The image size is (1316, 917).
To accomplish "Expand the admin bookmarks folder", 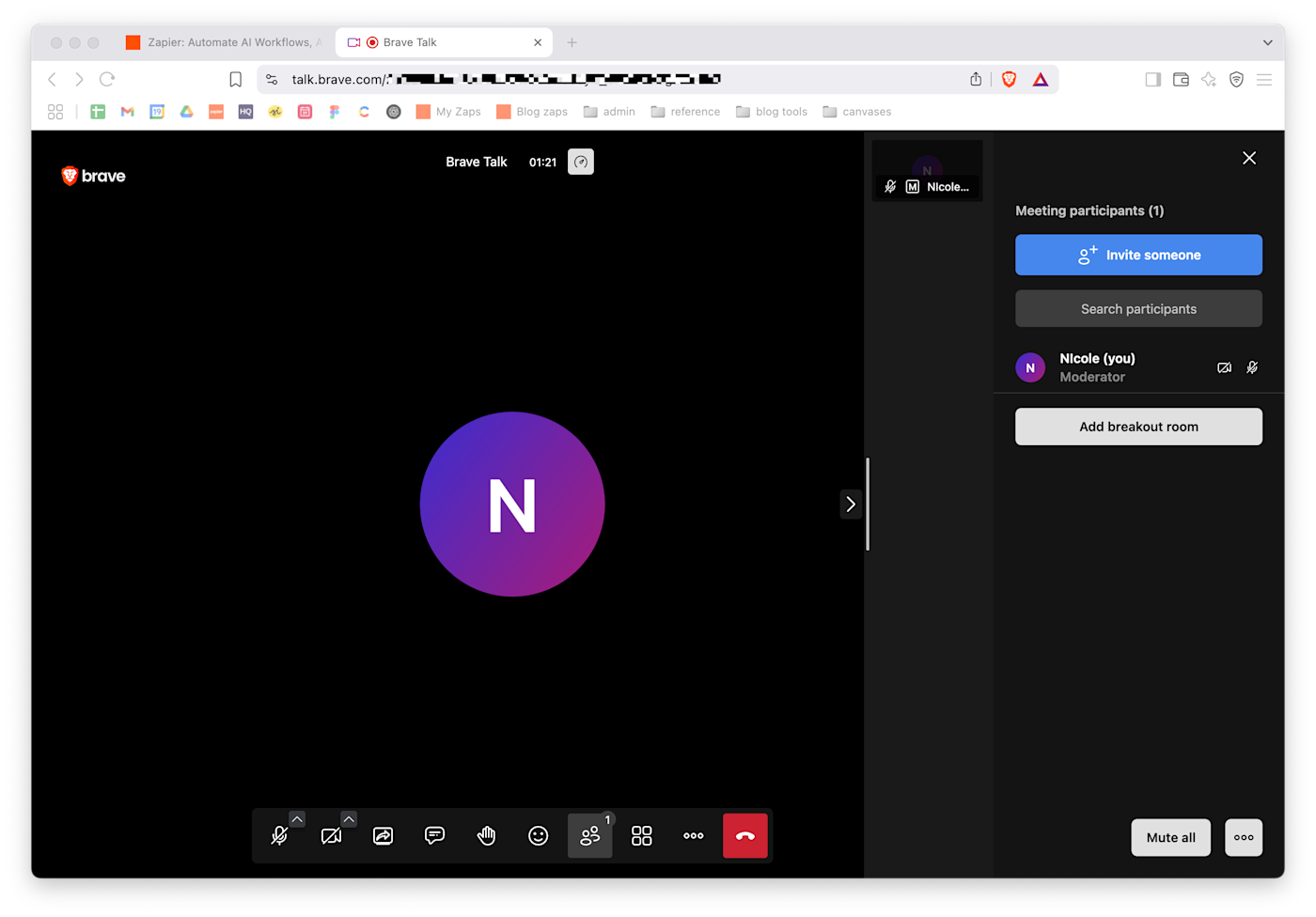I will pyautogui.click(x=609, y=112).
